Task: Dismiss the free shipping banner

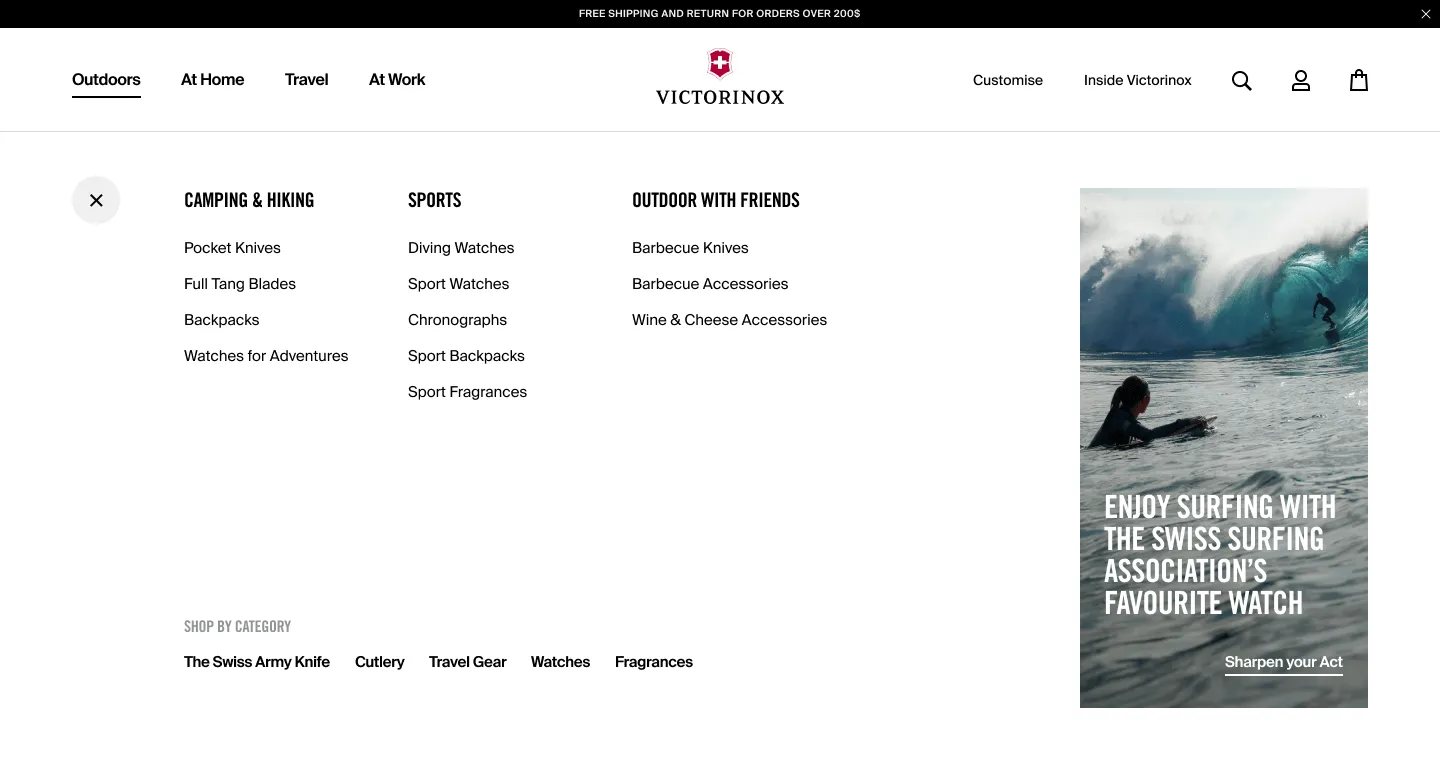Action: click(1425, 14)
